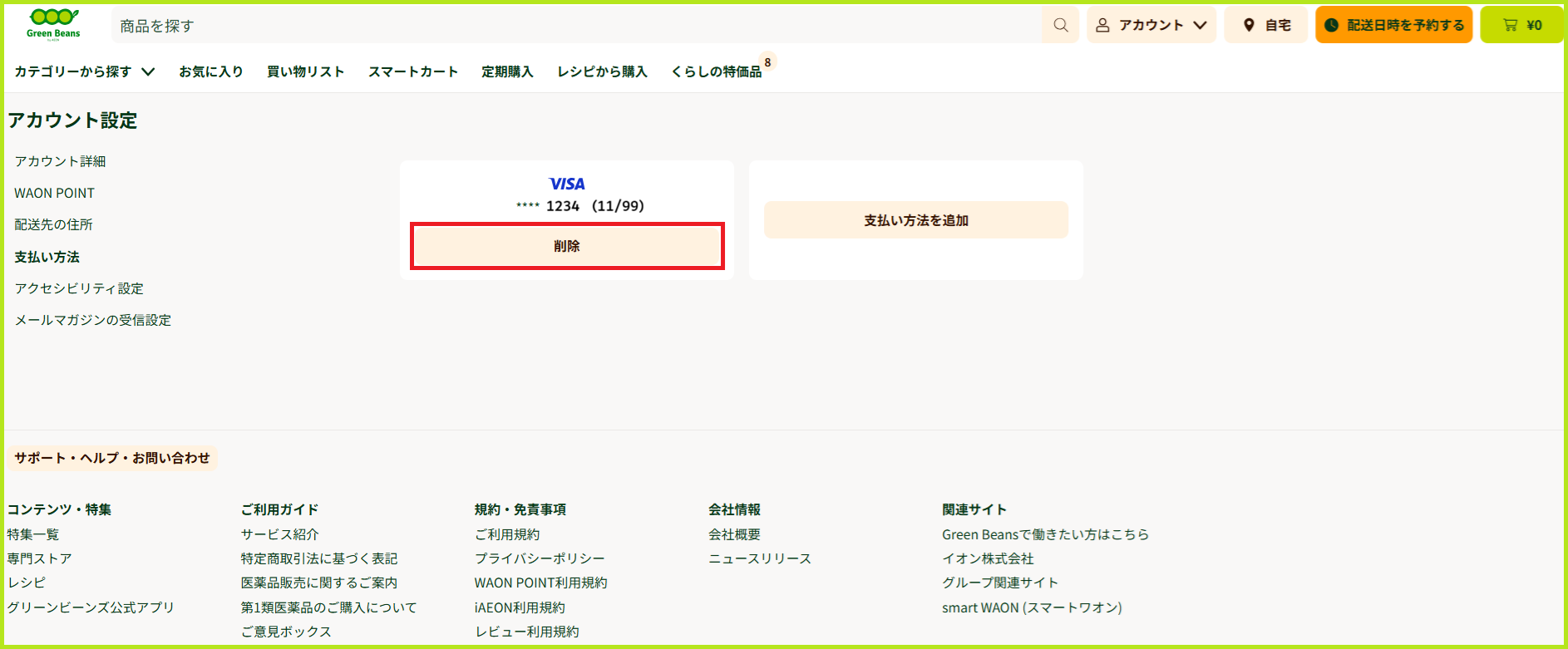The width and height of the screenshot is (1568, 649).
Task: Click the Green Beans logo
Action: tap(54, 24)
